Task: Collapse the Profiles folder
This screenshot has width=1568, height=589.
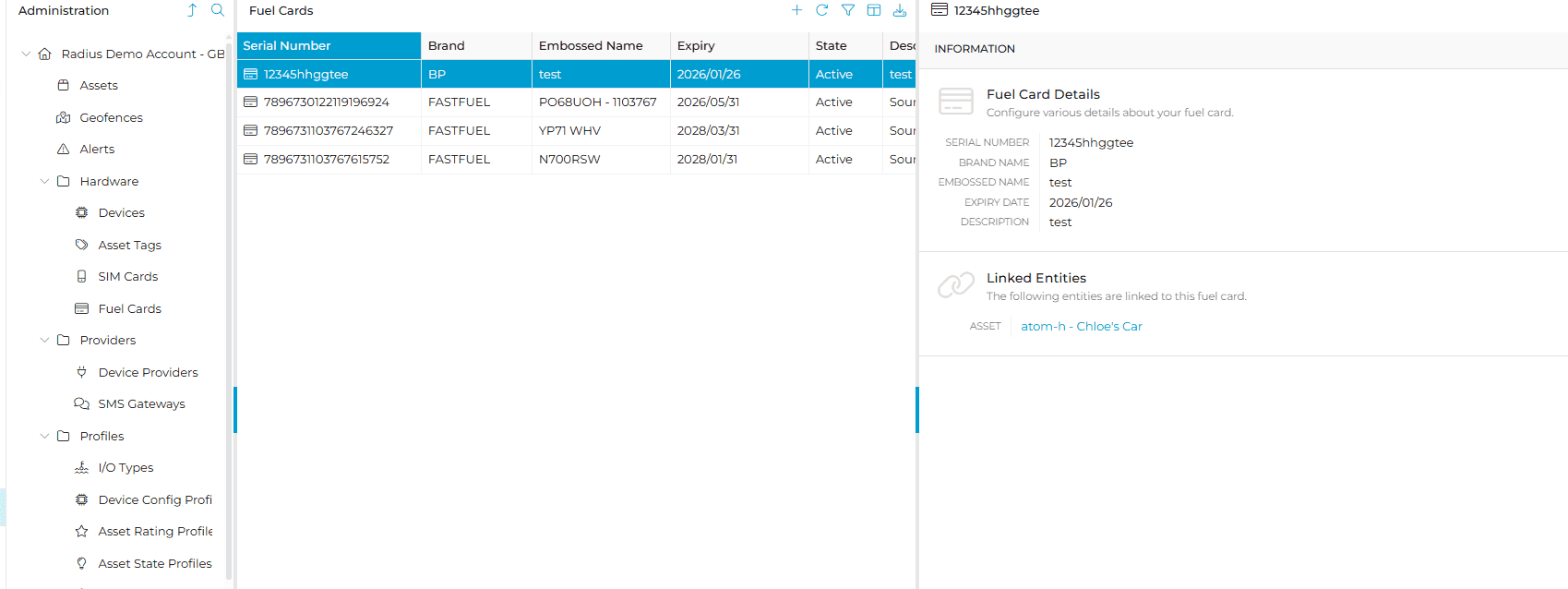Action: (44, 436)
